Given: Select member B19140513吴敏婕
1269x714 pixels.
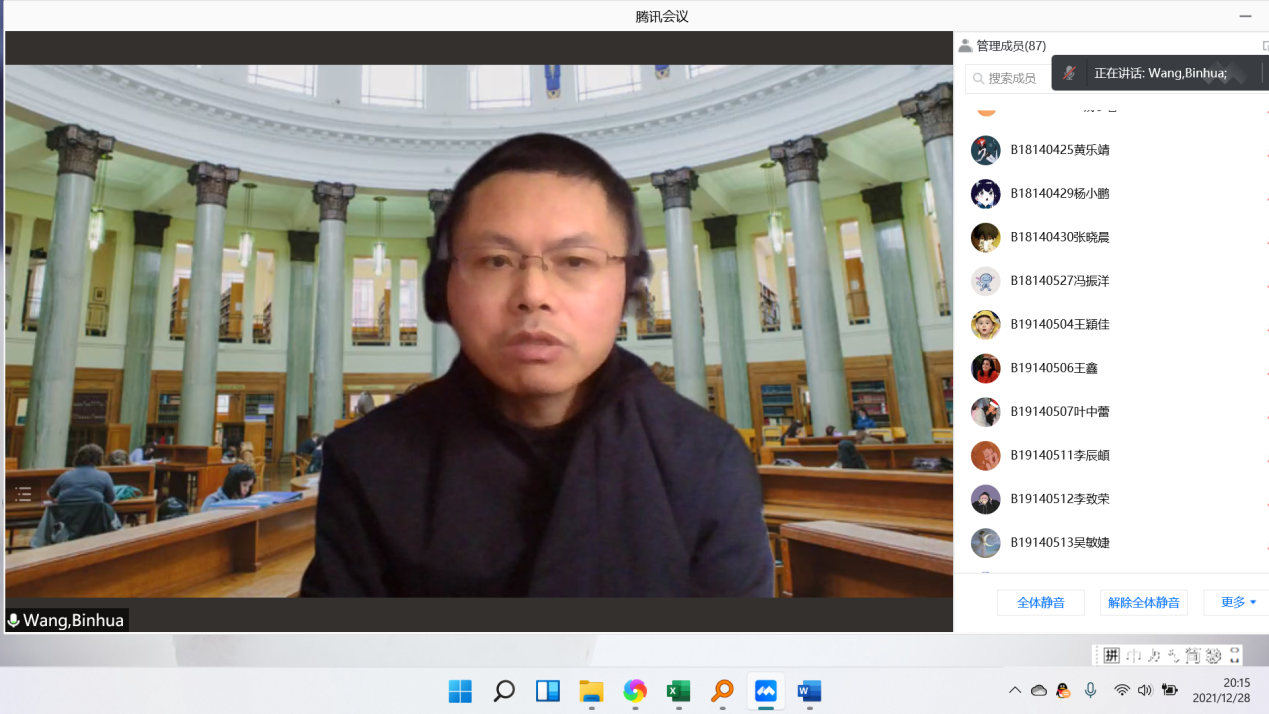Looking at the screenshot, I should (1059, 542).
